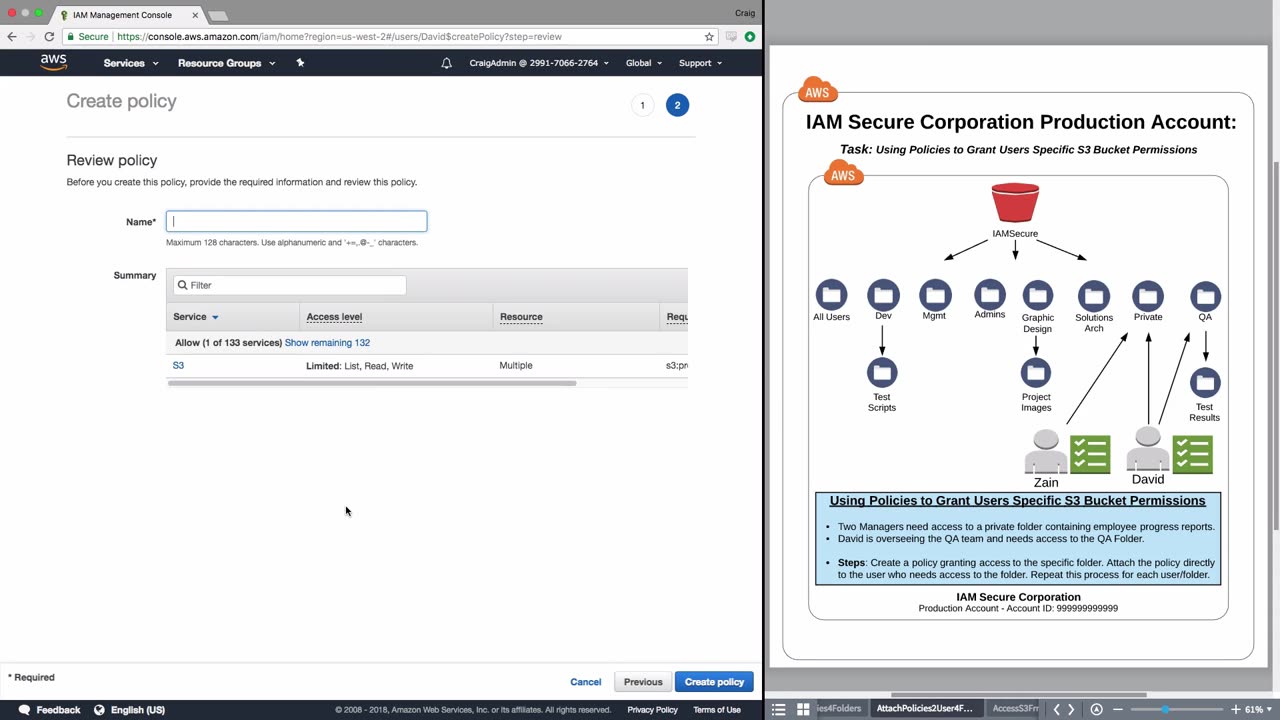The width and height of the screenshot is (1280, 720).
Task: Go to step 1 of Create policy
Action: tap(642, 105)
